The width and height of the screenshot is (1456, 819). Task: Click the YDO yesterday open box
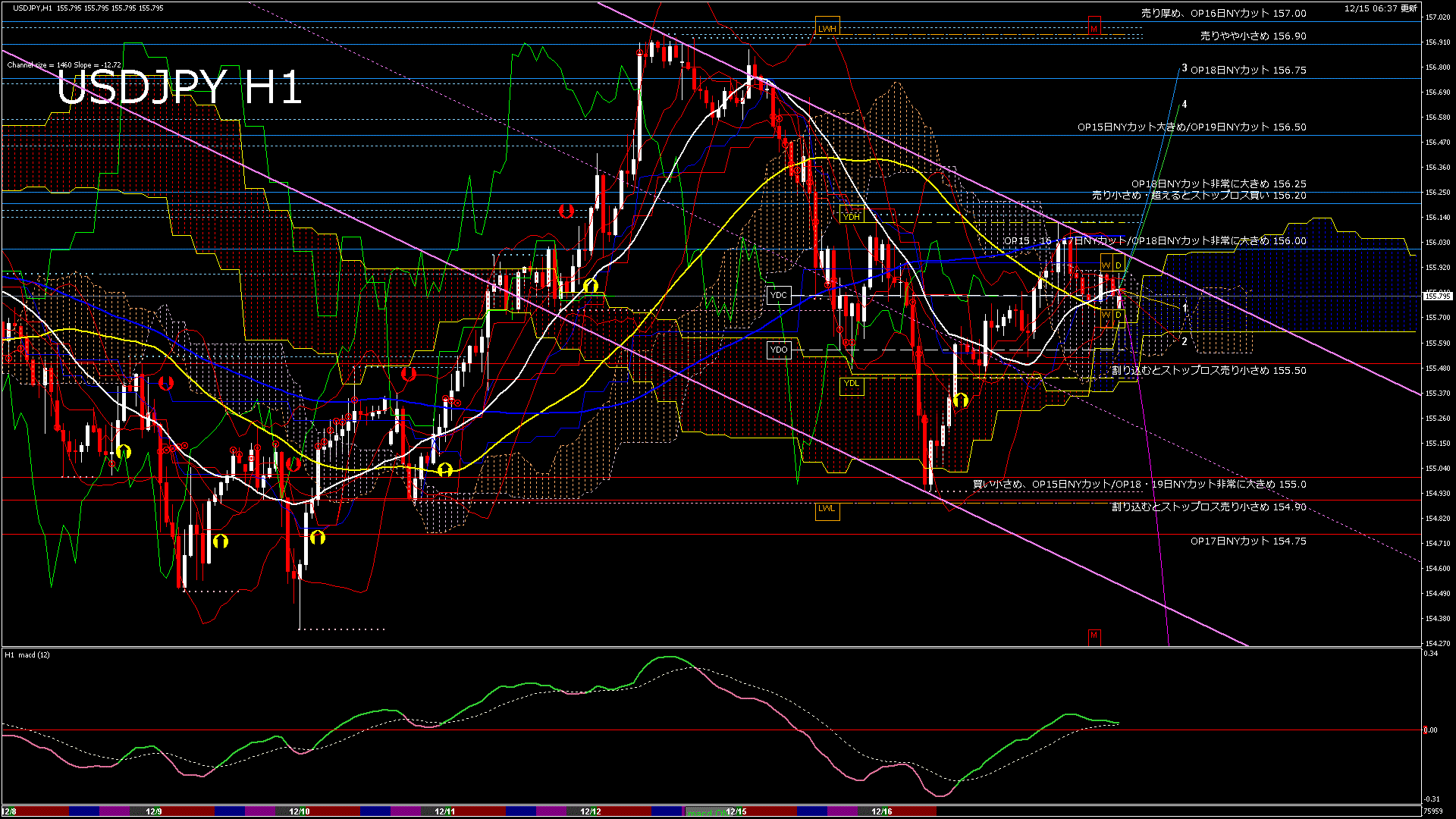pyautogui.click(x=779, y=350)
